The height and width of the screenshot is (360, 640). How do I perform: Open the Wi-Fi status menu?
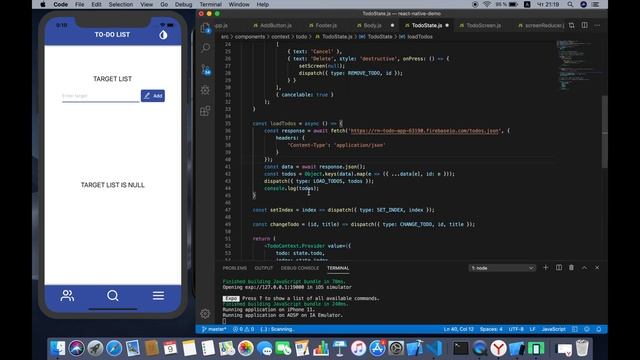pos(487,4)
